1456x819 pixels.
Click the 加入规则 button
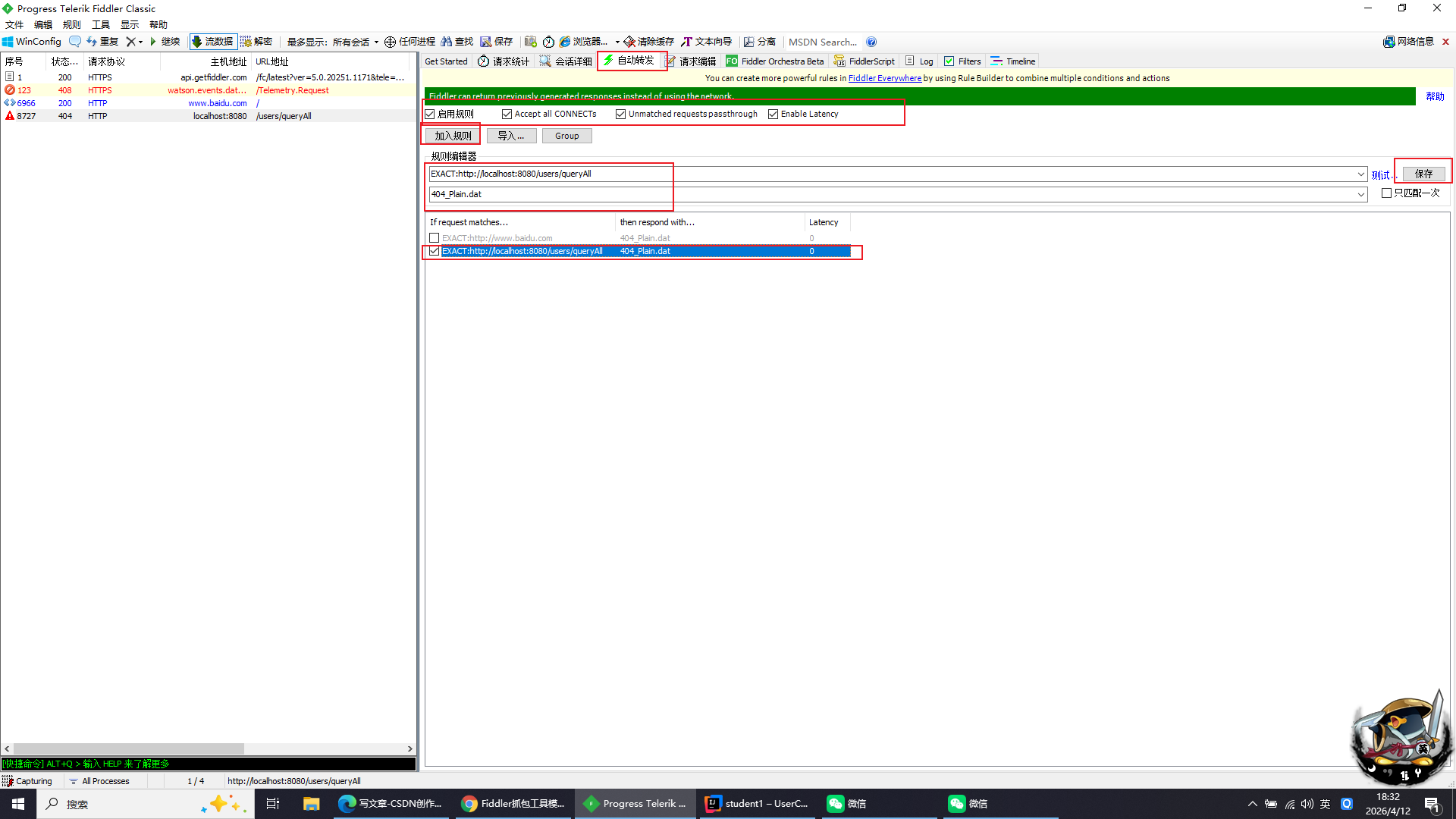click(453, 136)
